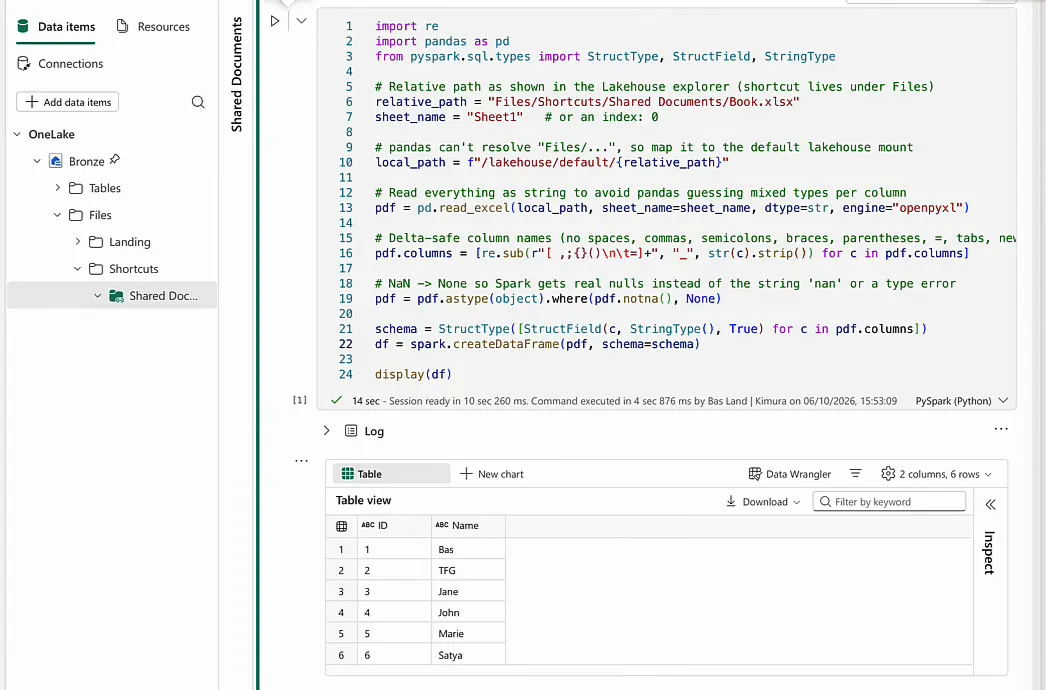Collapse the Shared Doc... shortcut node
The width and height of the screenshot is (1046, 690).
97,296
